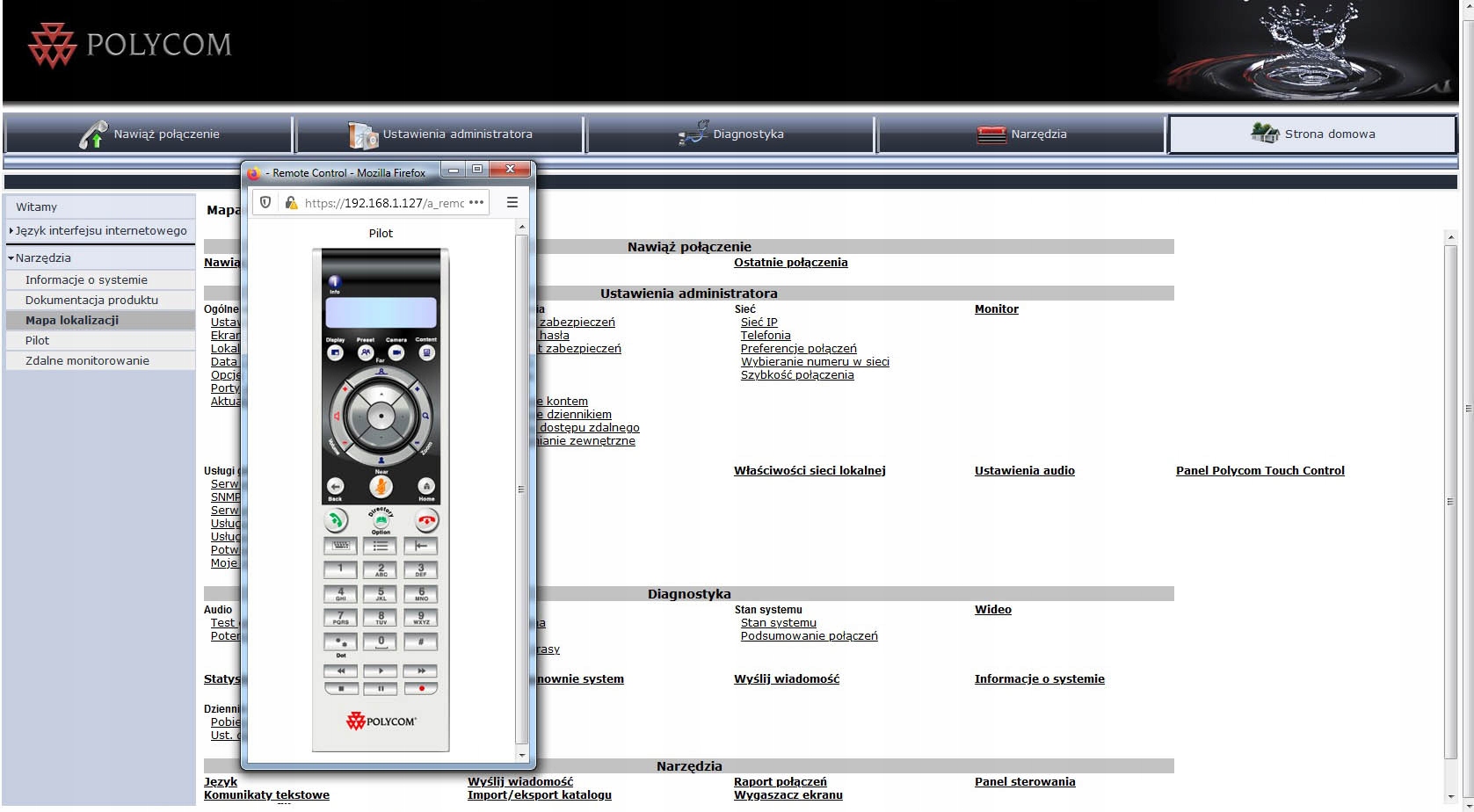Open Zdalne monitorowanie in sidebar
The height and width of the screenshot is (812, 1474).
click(x=100, y=360)
